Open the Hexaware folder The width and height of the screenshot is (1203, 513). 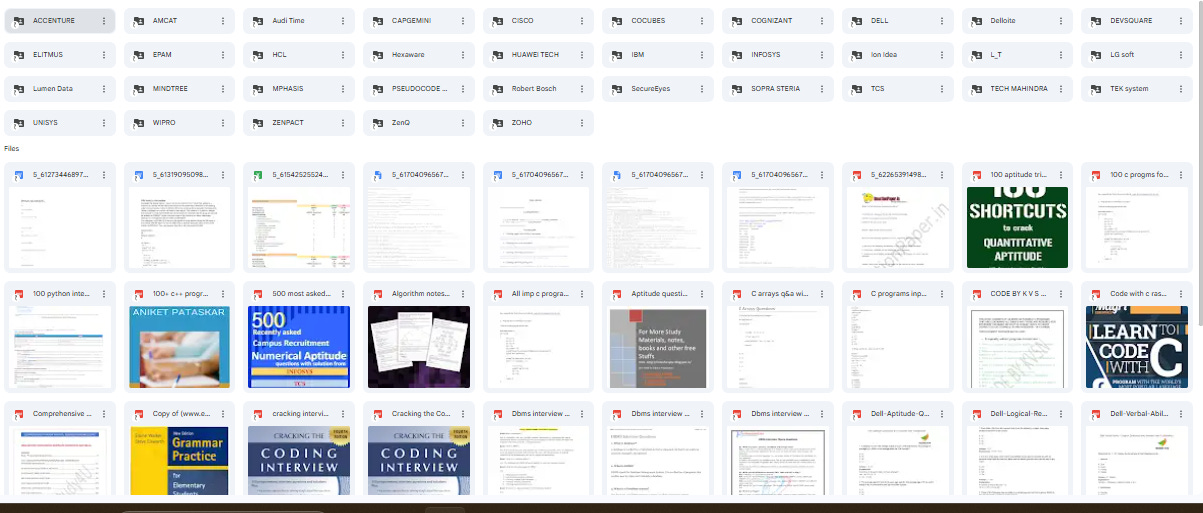419,54
